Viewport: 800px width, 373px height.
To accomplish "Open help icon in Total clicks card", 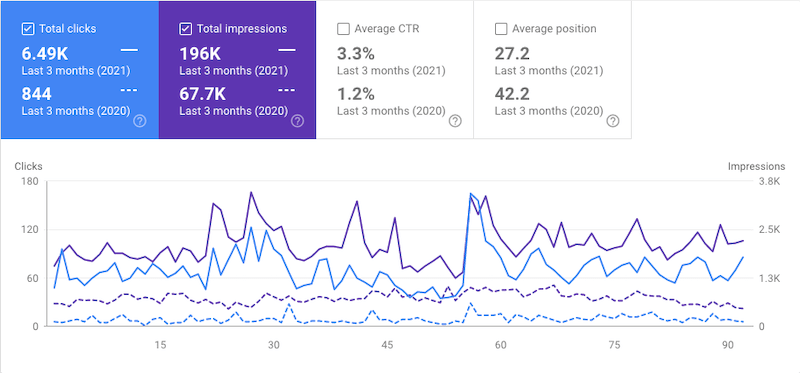I will (140, 121).
